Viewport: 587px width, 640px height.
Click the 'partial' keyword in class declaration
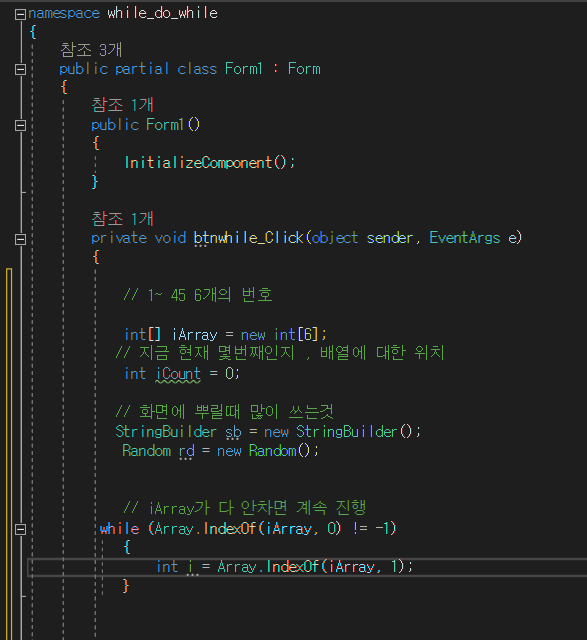coord(142,69)
